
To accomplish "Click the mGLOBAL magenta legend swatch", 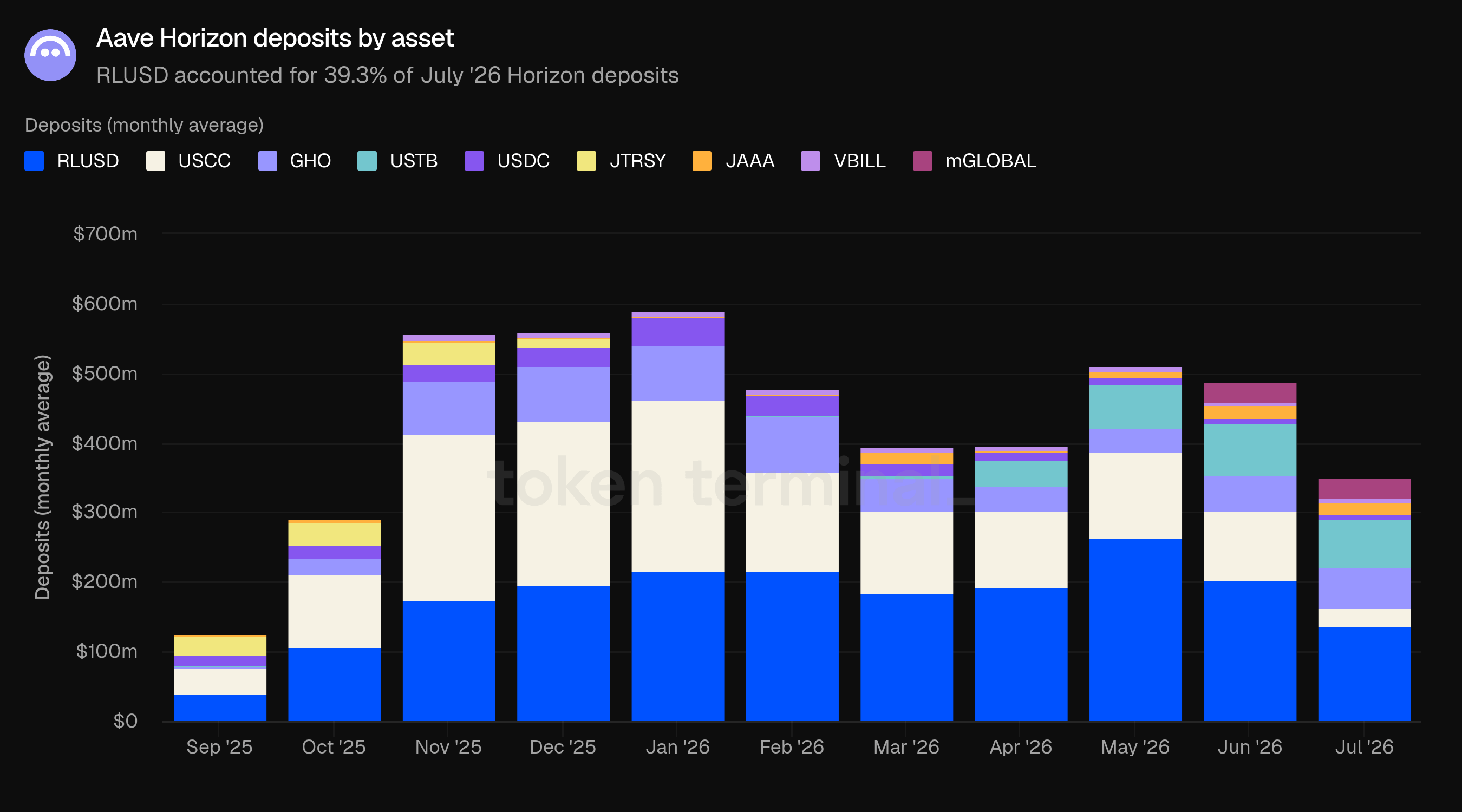I will 922,161.
